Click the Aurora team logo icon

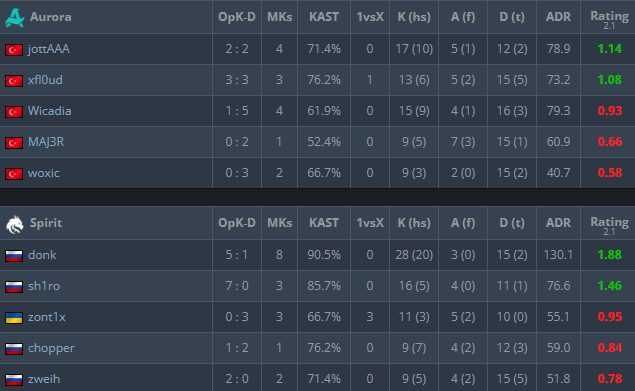tap(15, 18)
